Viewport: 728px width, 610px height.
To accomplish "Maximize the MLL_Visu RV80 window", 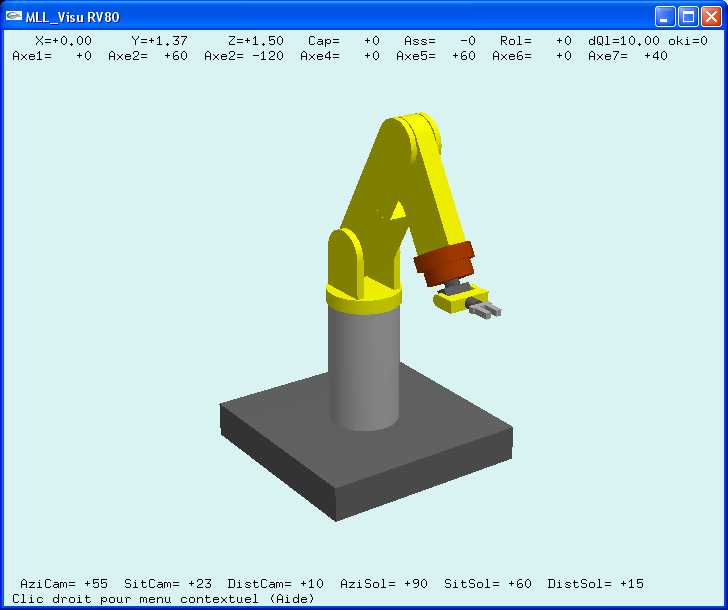I will pyautogui.click(x=688, y=17).
